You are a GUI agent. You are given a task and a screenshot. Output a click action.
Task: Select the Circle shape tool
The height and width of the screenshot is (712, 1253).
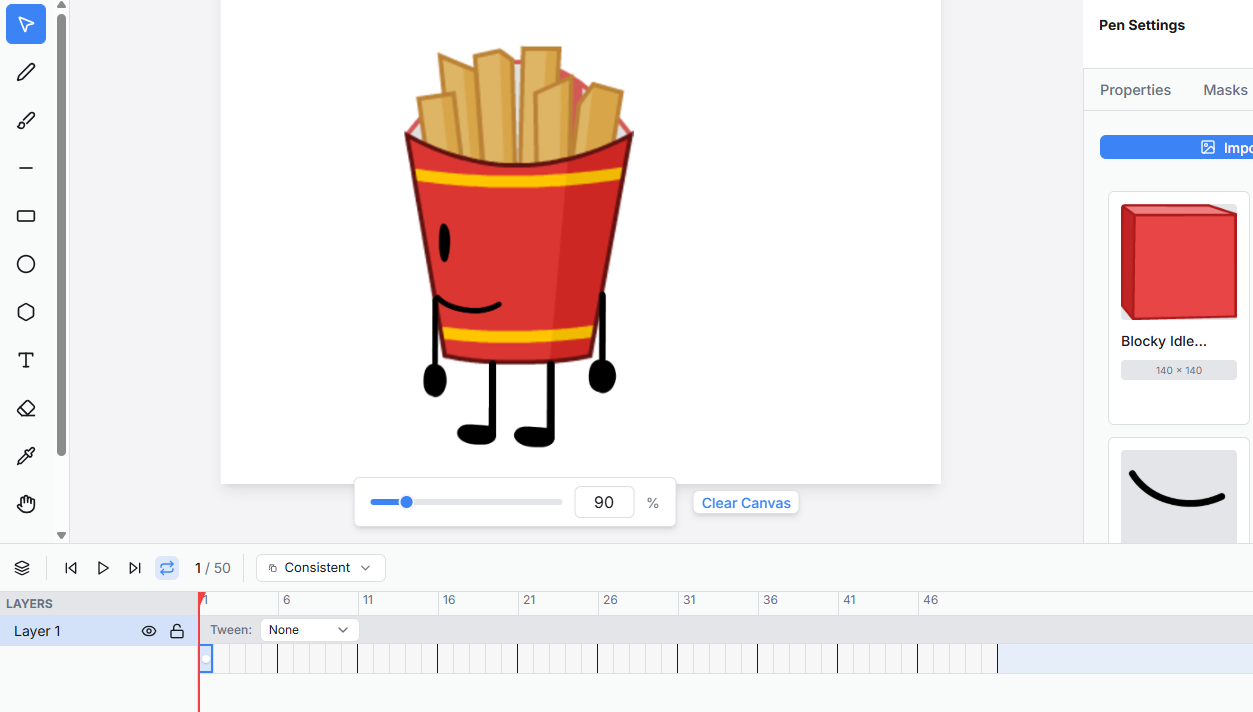[26, 264]
